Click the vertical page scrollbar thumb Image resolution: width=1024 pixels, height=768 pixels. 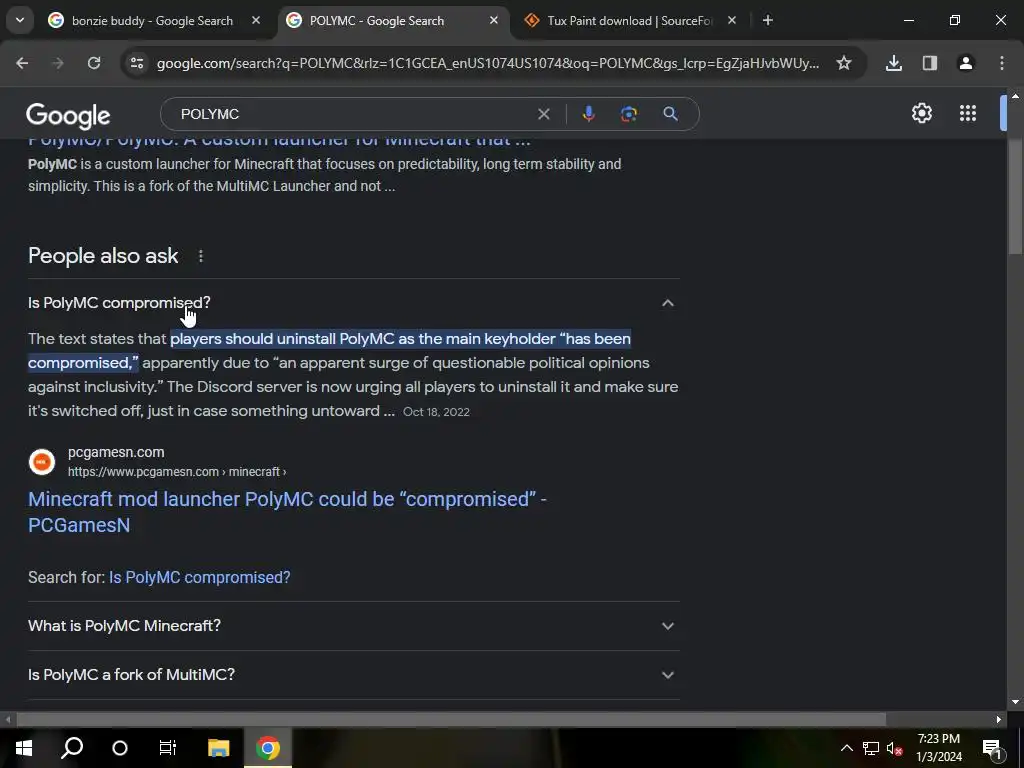point(1015,197)
